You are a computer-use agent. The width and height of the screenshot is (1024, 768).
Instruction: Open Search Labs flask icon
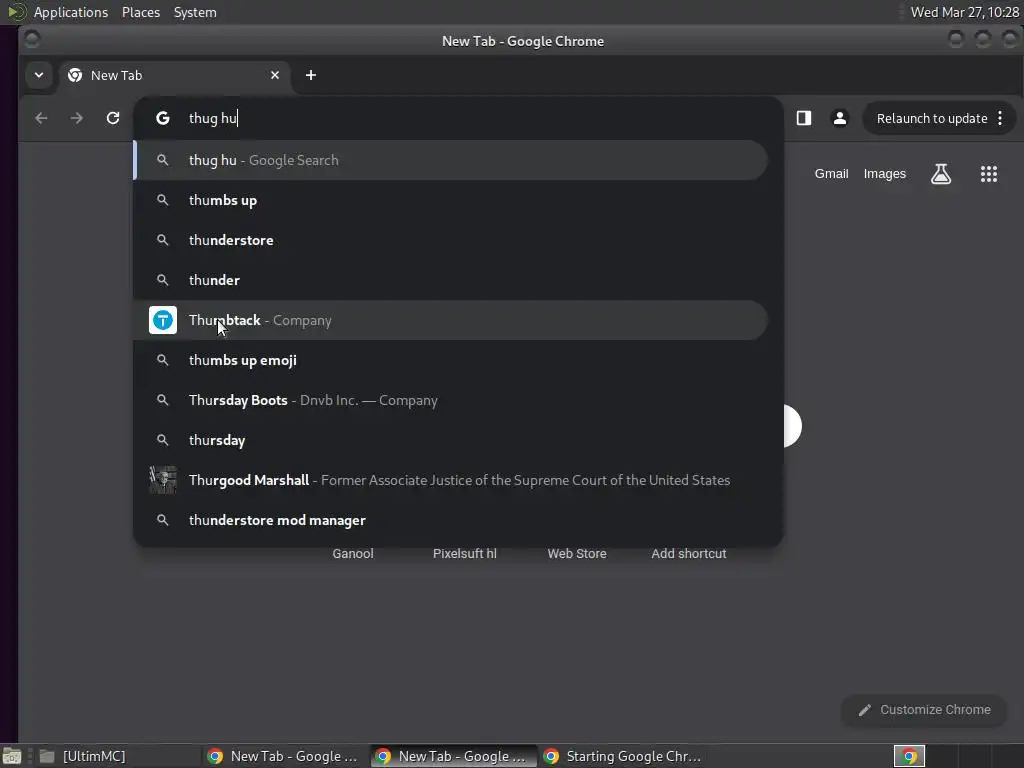click(941, 174)
